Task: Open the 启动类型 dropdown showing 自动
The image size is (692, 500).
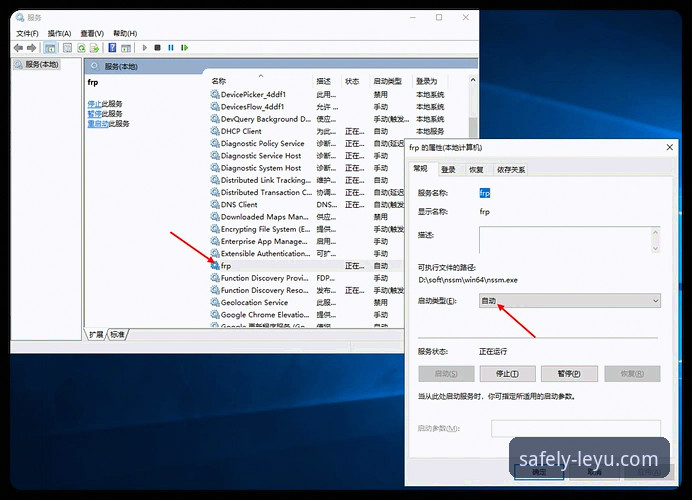Action: click(570, 301)
